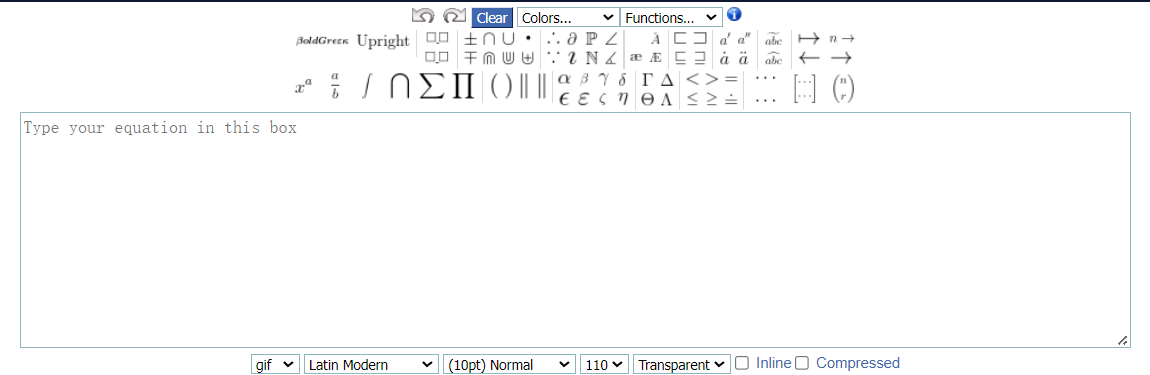Insert the product pi symbol
The width and height of the screenshot is (1150, 375).
(x=463, y=86)
